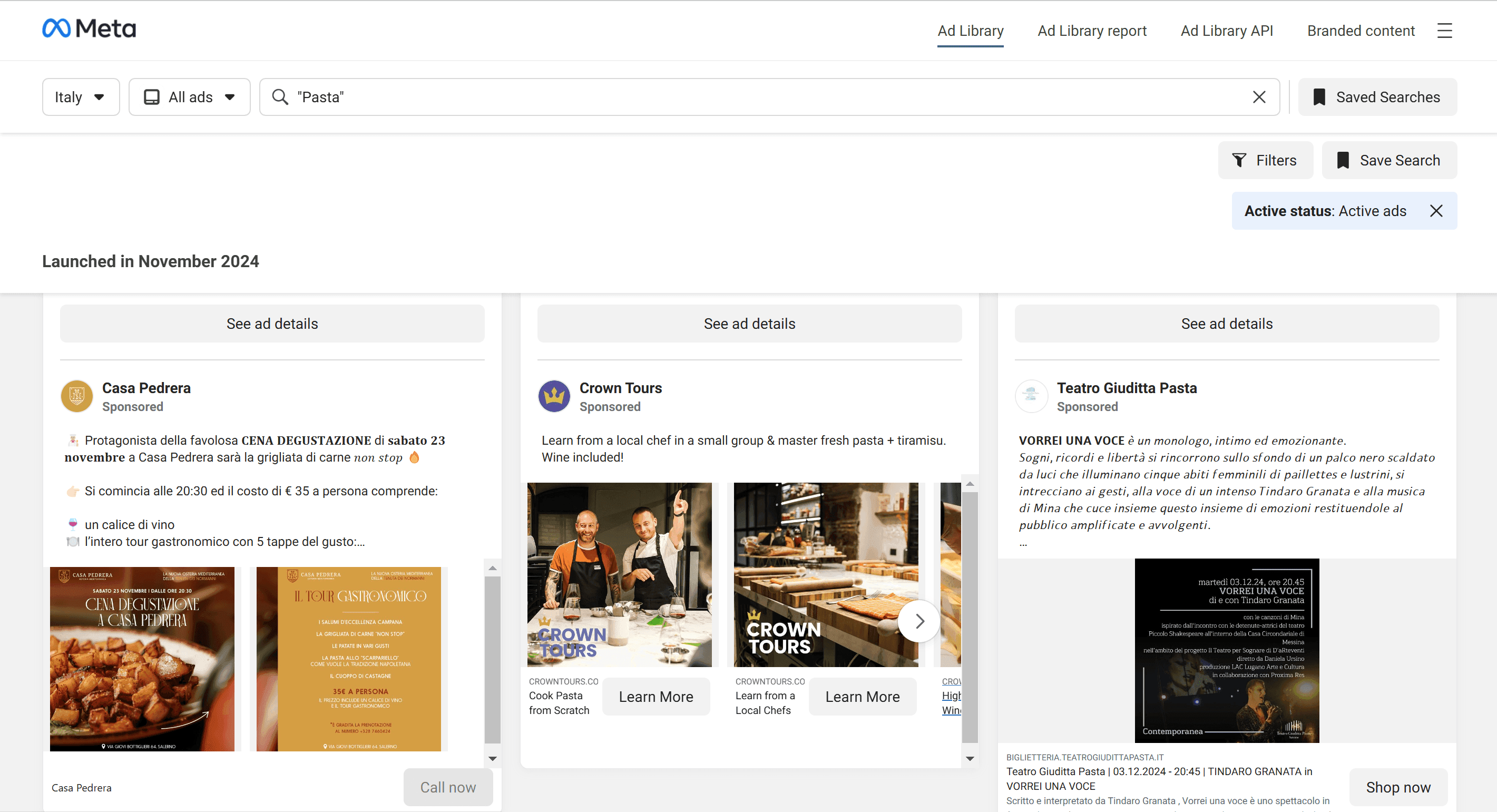This screenshot has width=1497, height=812.
Task: Click "Launched in November 2024" heading
Action: pyautogui.click(x=151, y=261)
